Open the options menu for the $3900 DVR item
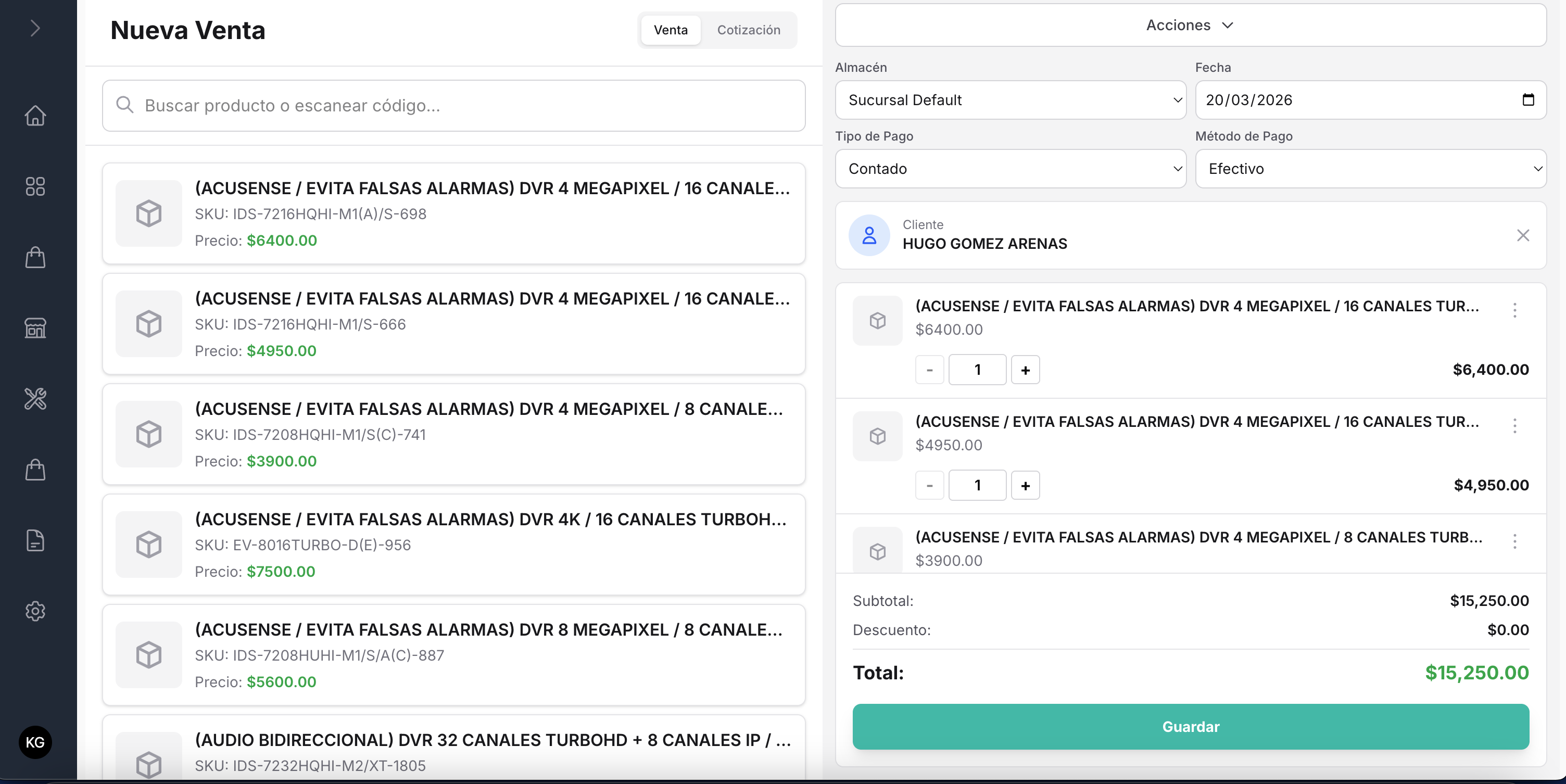The width and height of the screenshot is (1566, 784). coord(1515,541)
